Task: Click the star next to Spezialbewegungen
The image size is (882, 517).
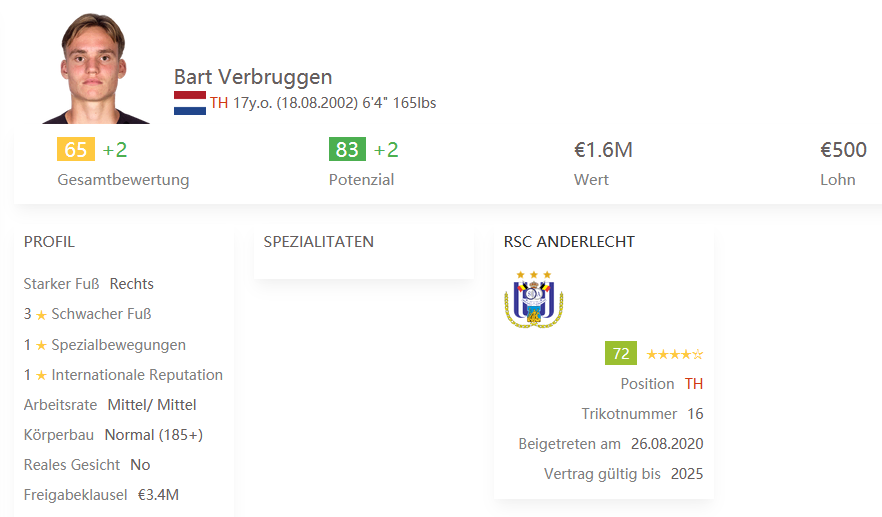Action: [x=41, y=345]
